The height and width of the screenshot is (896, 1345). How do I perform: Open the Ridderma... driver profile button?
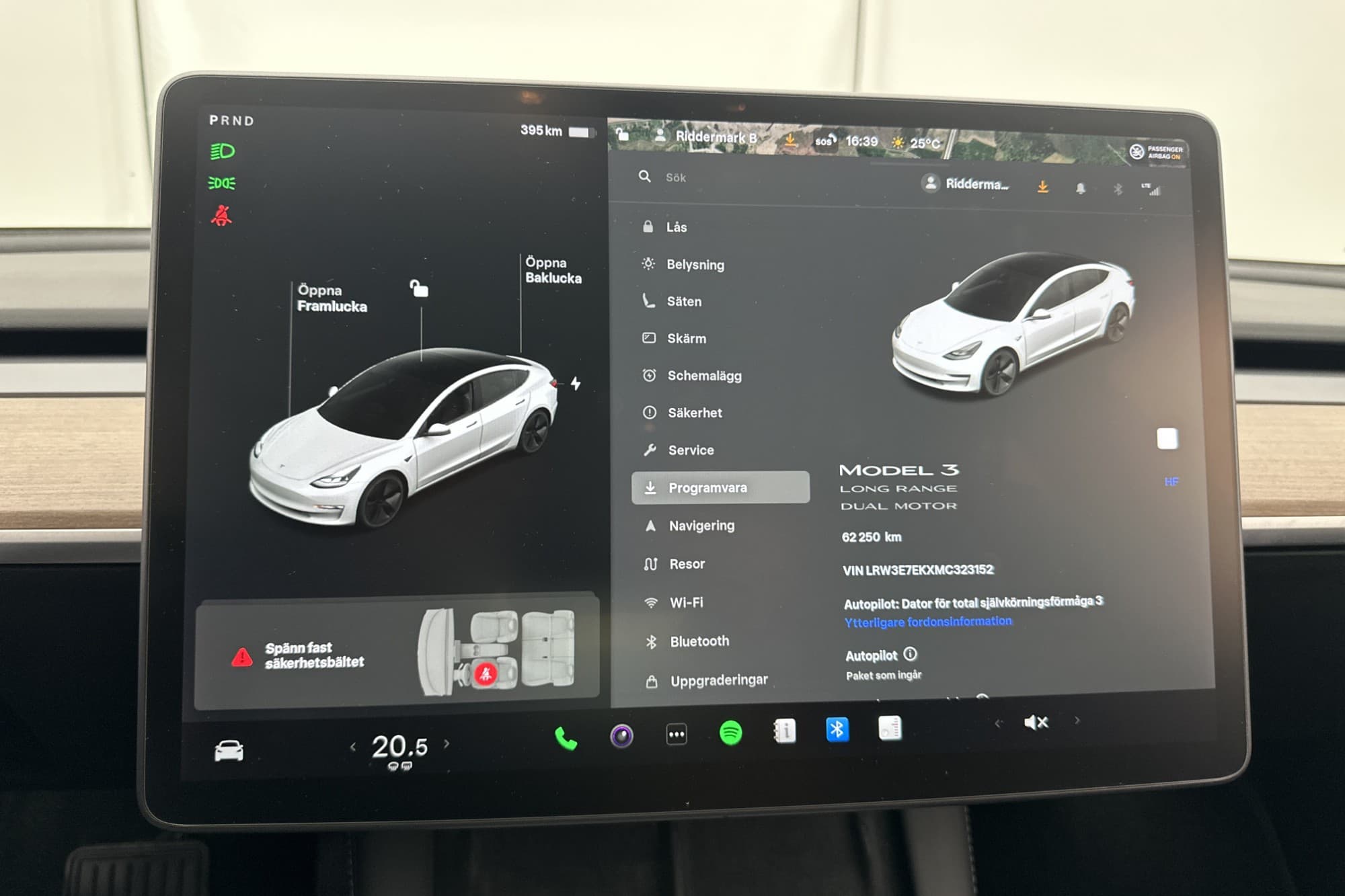[x=966, y=184]
